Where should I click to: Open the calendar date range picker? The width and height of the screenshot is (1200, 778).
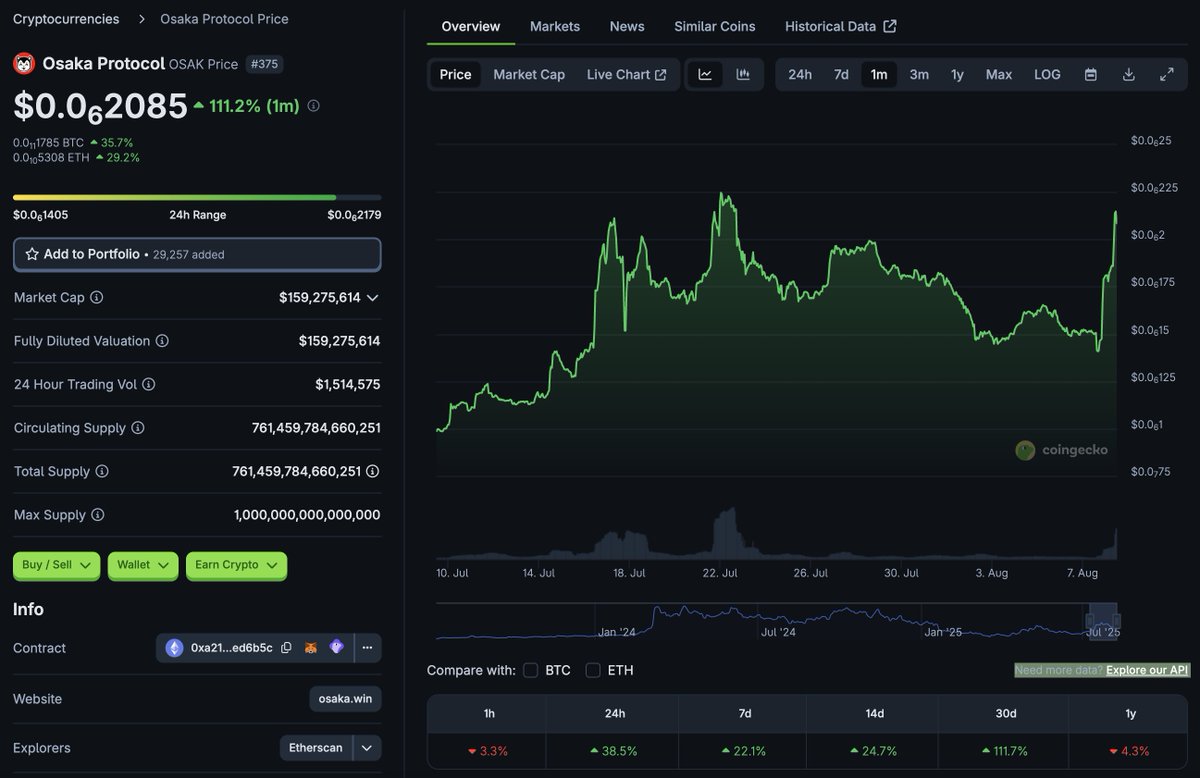(x=1091, y=75)
